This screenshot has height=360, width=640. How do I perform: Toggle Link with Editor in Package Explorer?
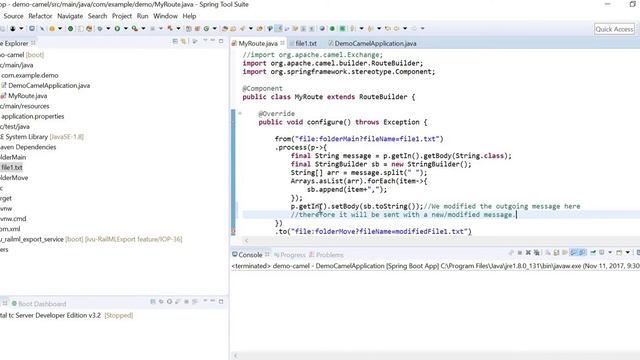pos(184,42)
